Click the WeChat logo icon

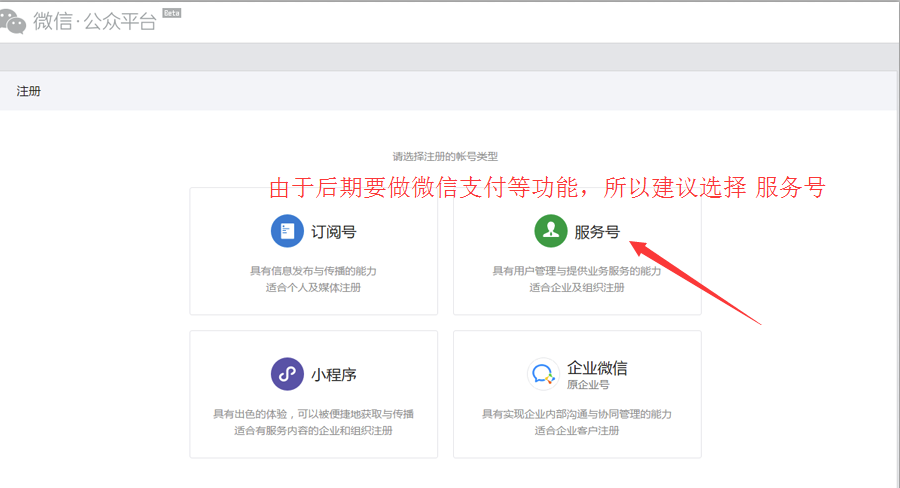pos(14,21)
